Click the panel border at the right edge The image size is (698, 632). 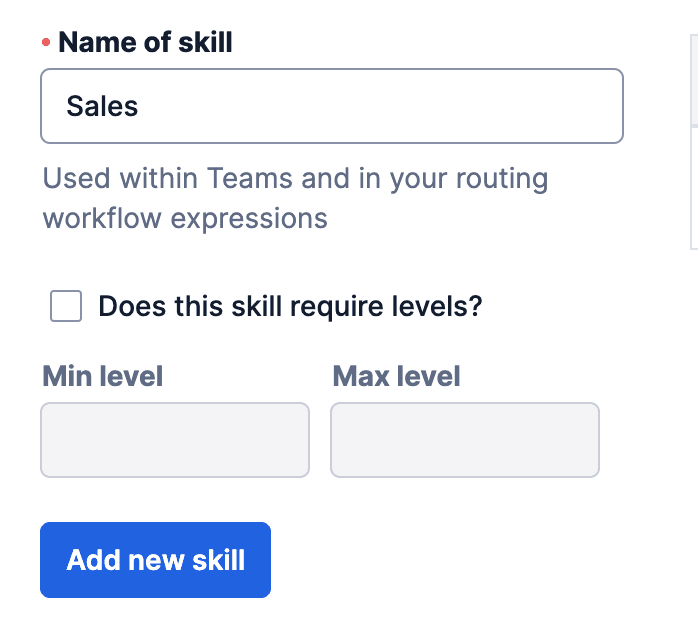[x=692, y=140]
